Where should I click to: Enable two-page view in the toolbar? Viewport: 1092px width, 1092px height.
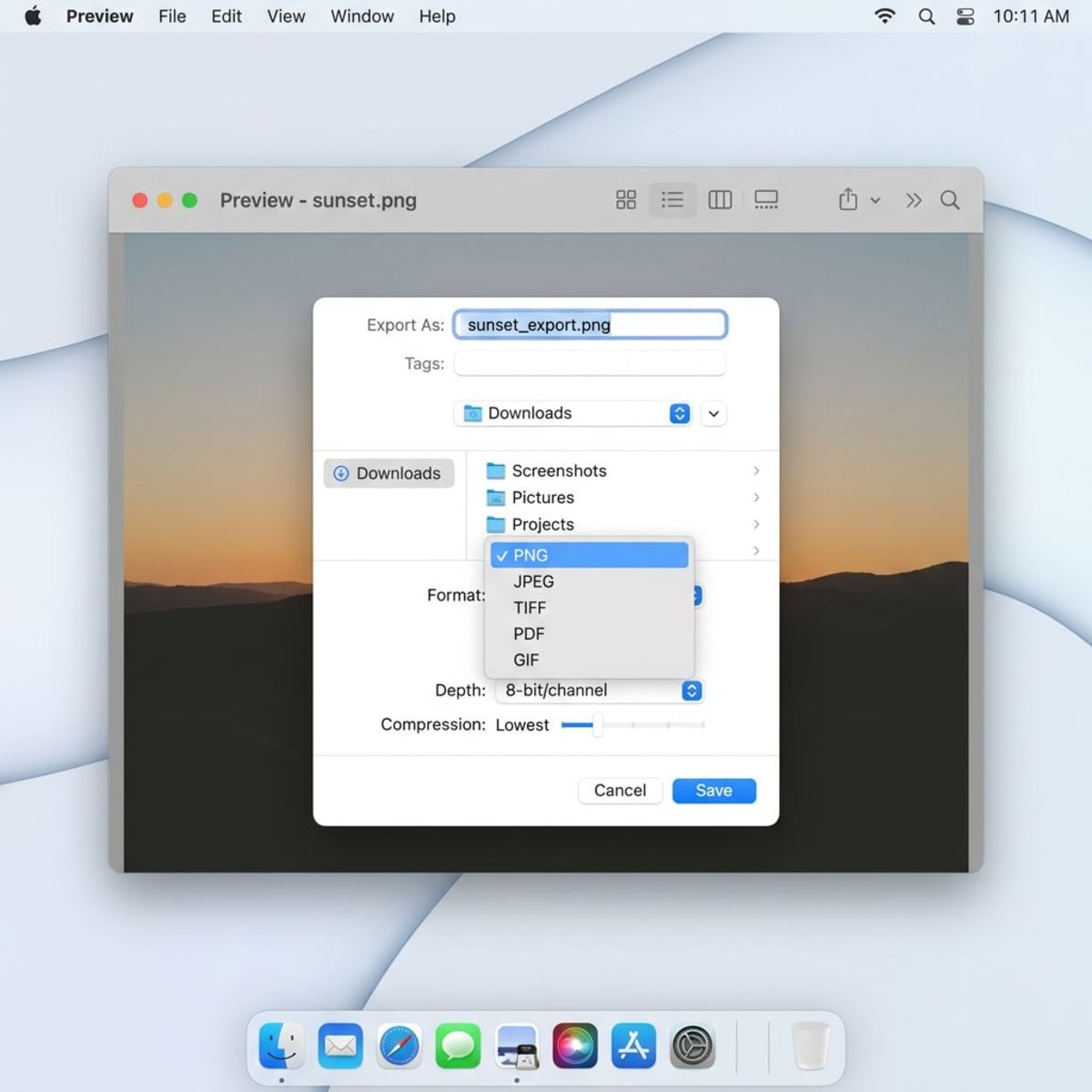point(720,199)
